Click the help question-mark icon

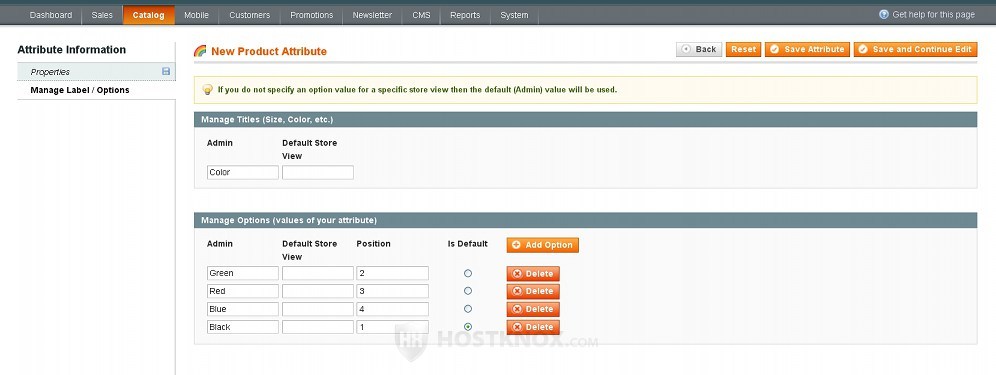point(884,14)
